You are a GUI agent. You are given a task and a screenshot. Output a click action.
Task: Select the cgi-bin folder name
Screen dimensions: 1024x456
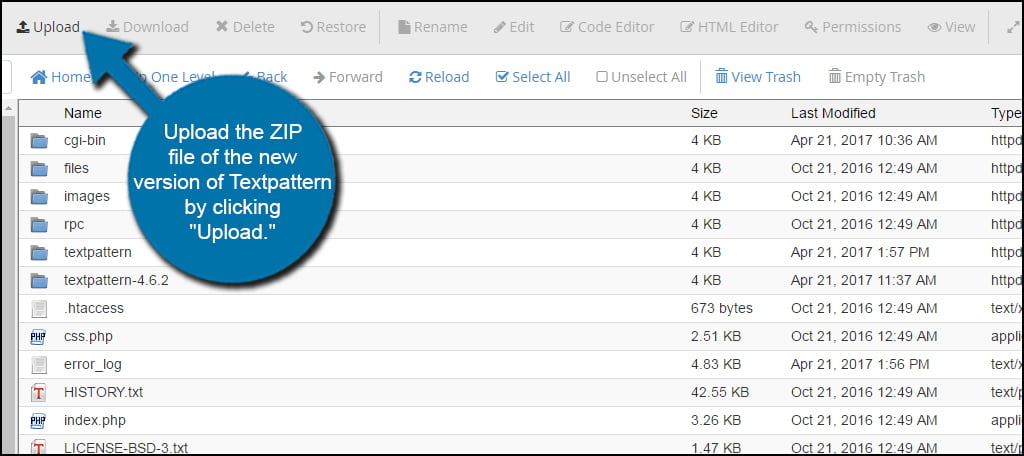click(x=85, y=140)
